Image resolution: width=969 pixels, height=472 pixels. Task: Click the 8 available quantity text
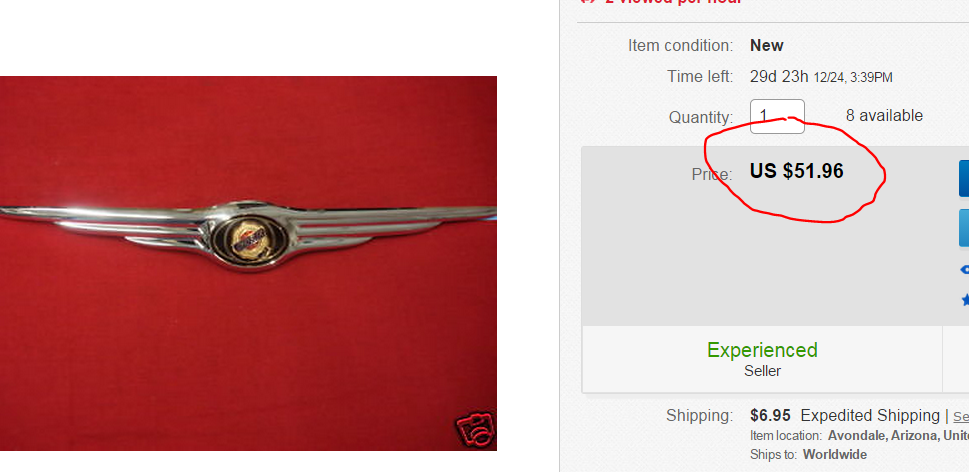(x=884, y=116)
